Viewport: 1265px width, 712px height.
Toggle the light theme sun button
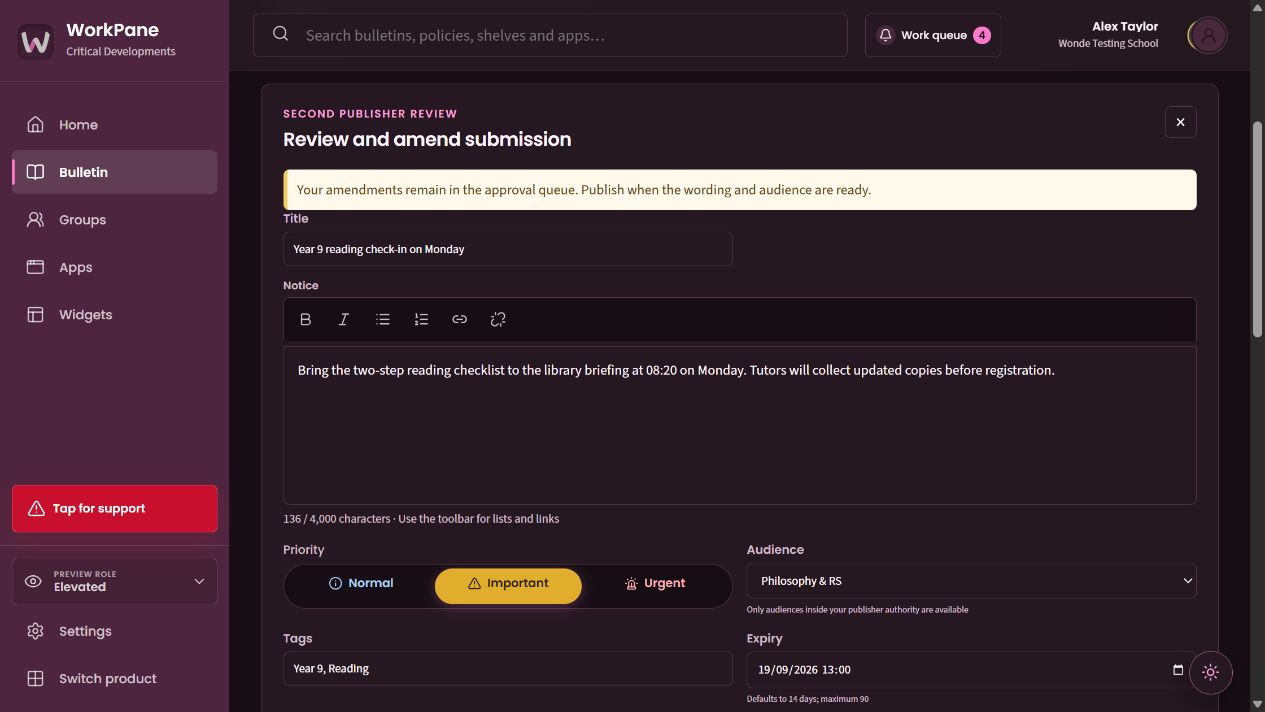click(1211, 672)
